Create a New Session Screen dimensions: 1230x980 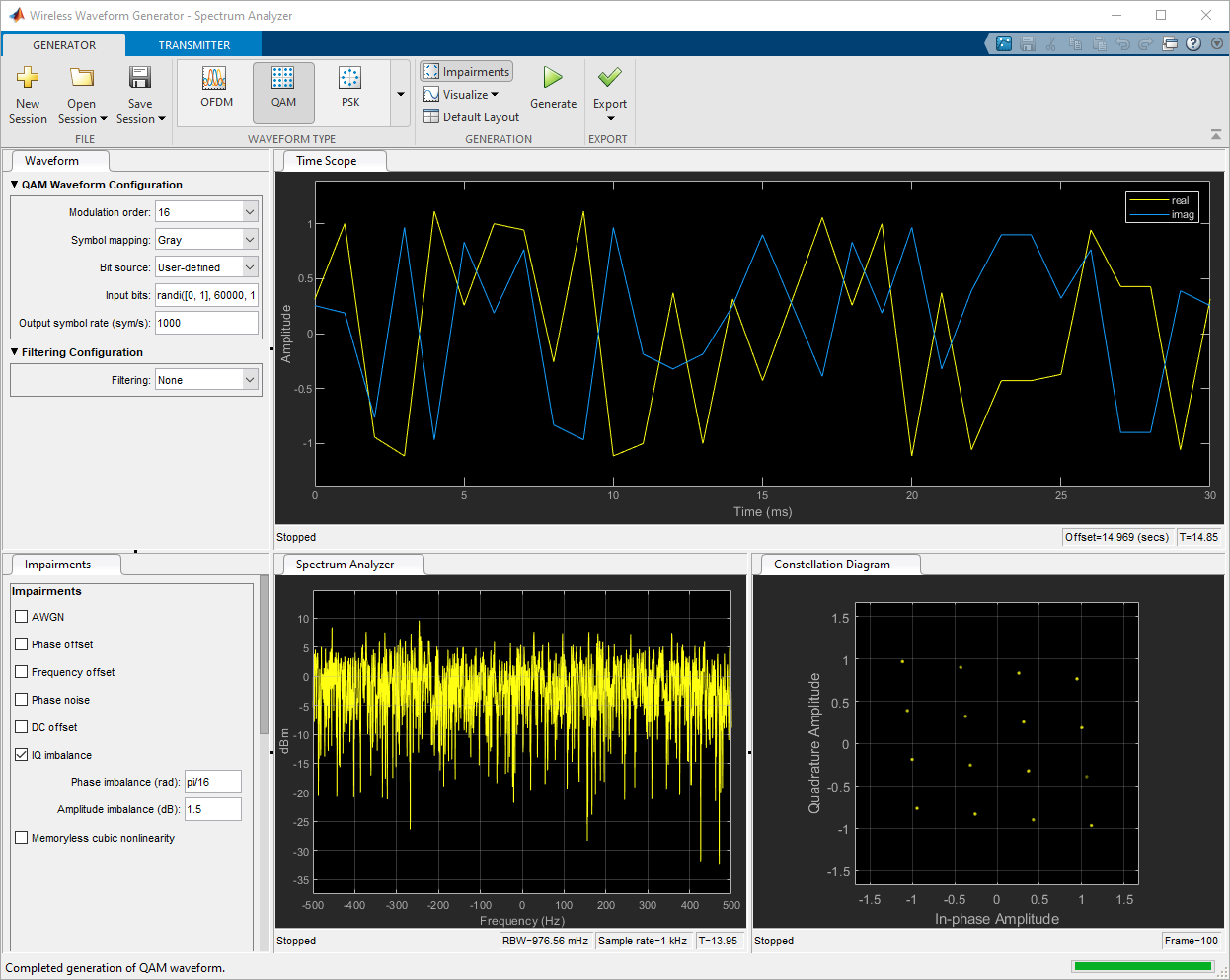click(28, 89)
